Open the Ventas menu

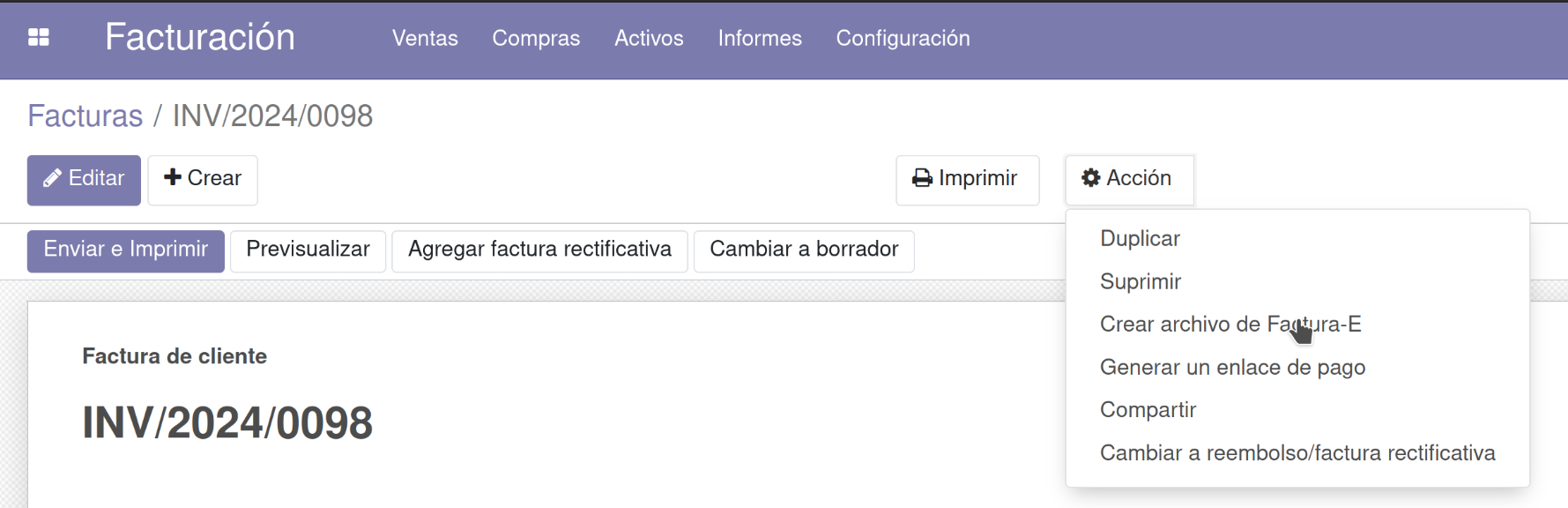pyautogui.click(x=425, y=38)
